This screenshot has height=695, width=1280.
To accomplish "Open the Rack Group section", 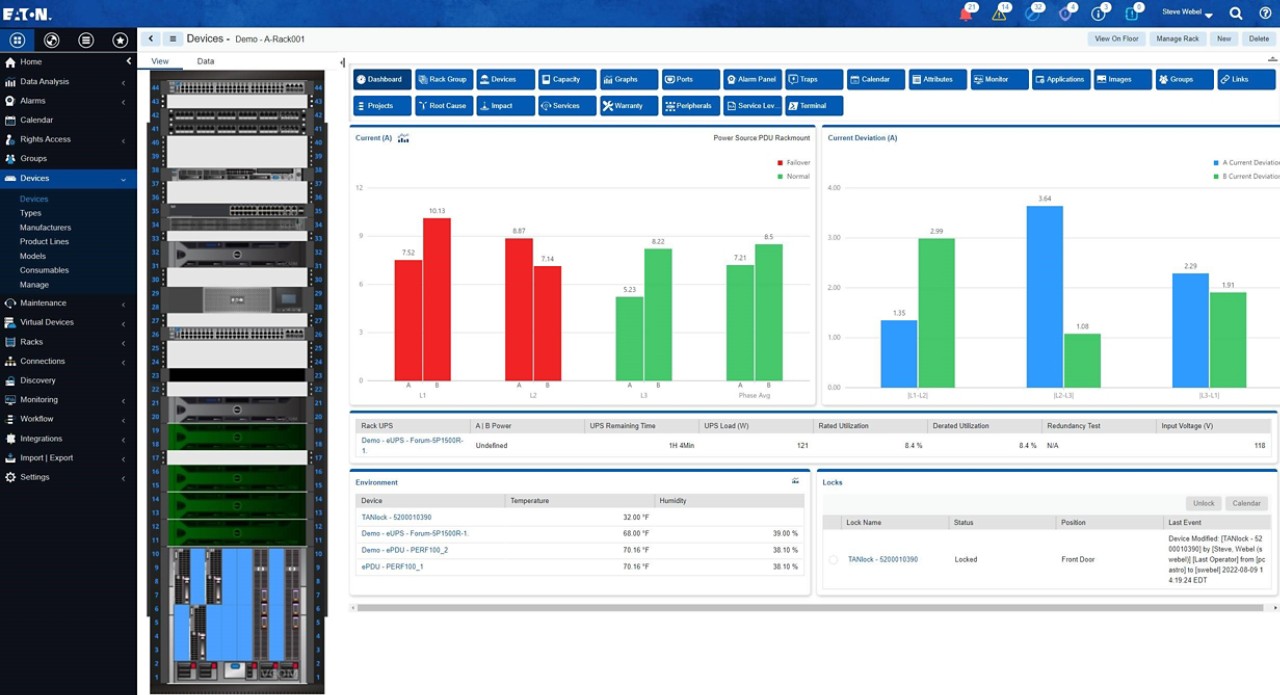I will pos(443,79).
